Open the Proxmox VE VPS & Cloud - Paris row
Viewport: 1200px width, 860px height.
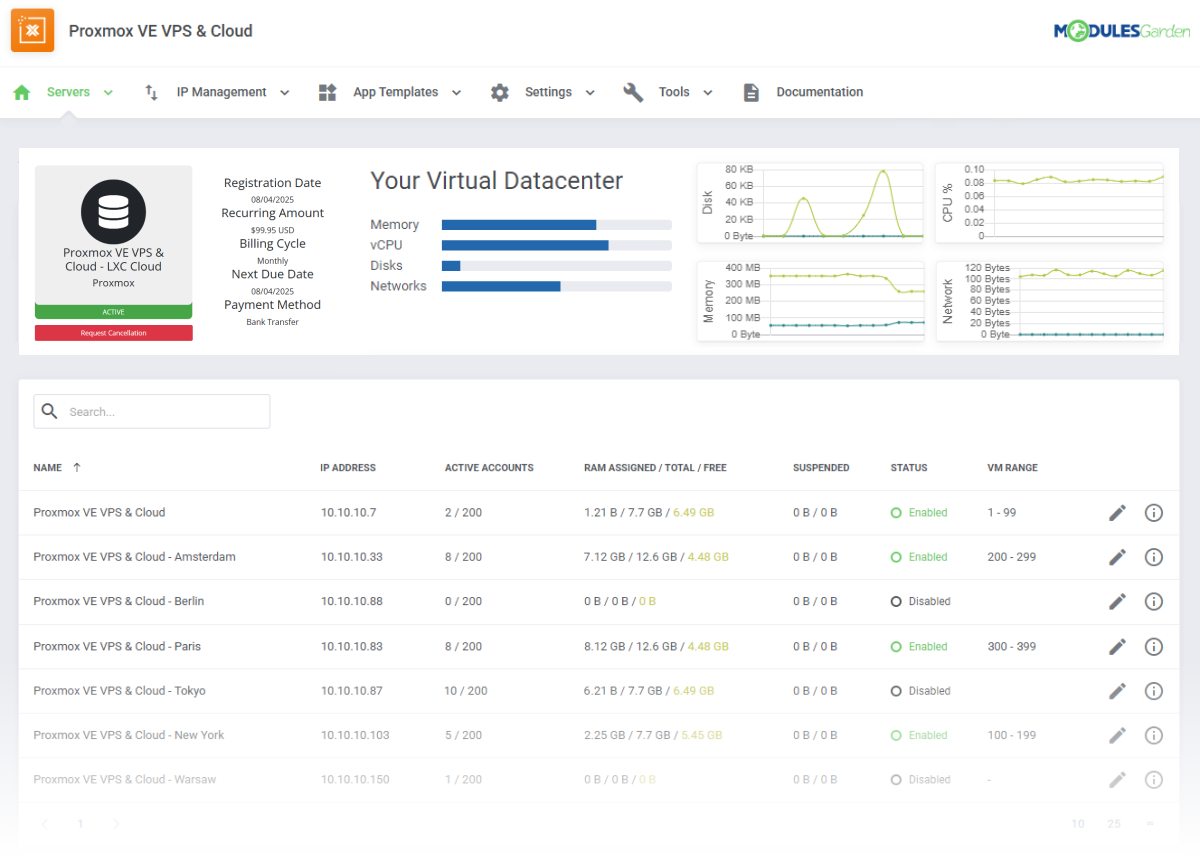tap(598, 646)
